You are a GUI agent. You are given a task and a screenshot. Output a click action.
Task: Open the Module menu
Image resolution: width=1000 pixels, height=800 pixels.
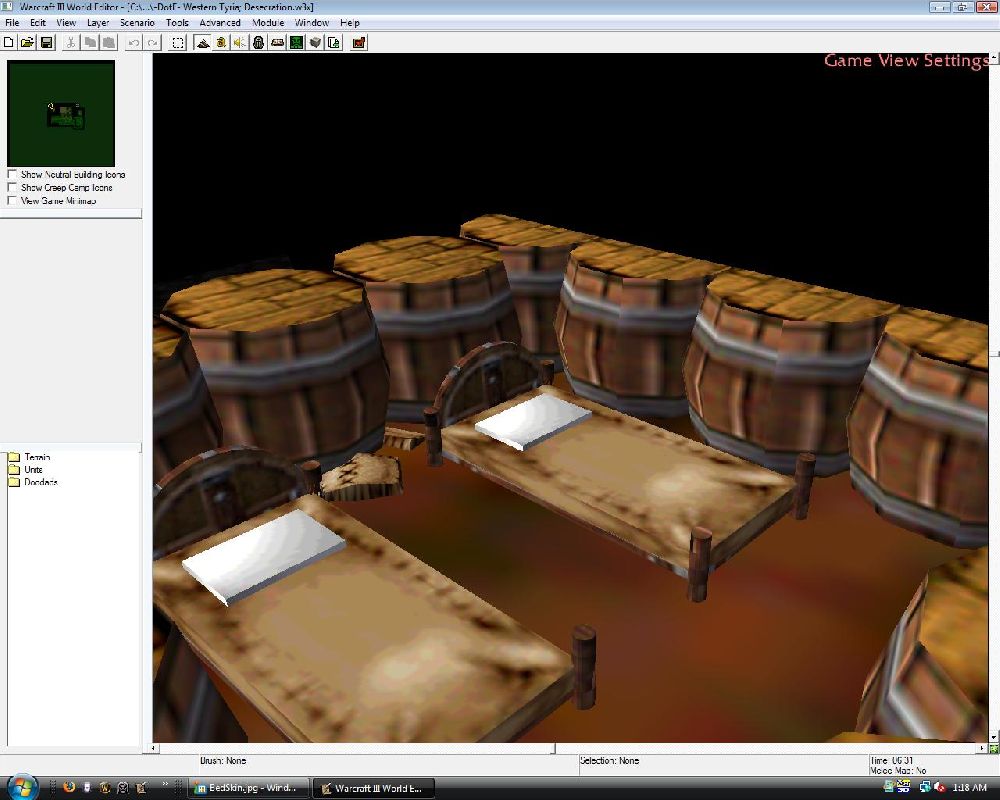(x=268, y=23)
